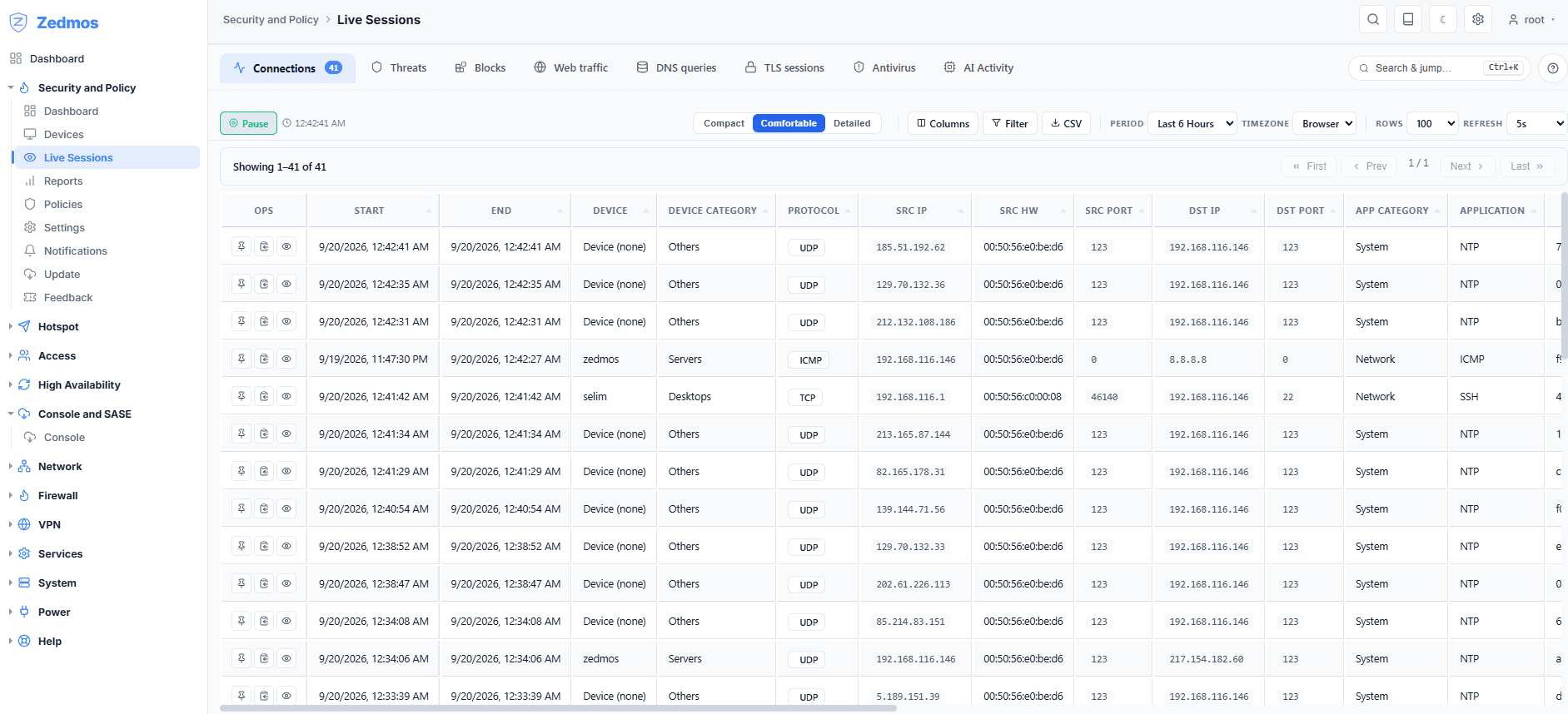Switch to the Blocks tab
The height and width of the screenshot is (714, 1568).
point(480,67)
